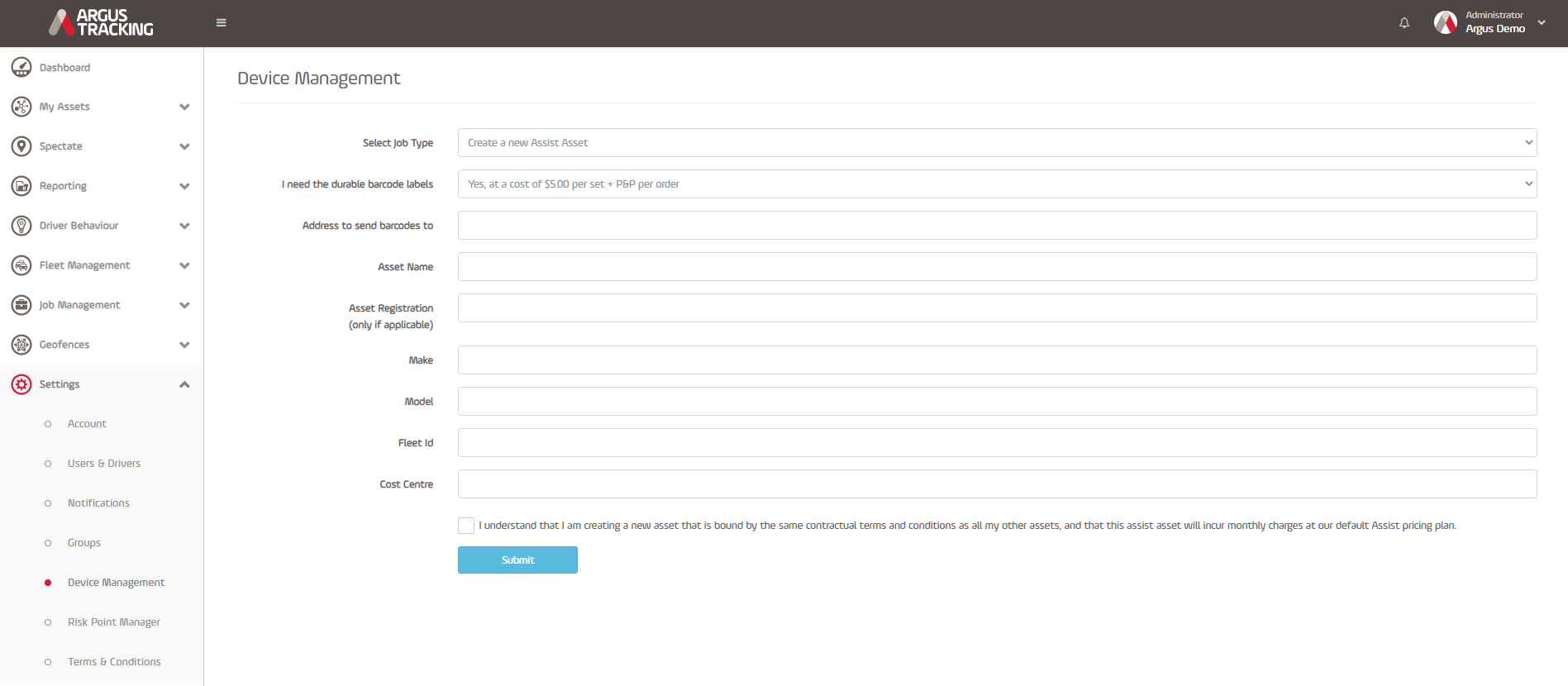1568x686 pixels.
Task: Open Terms & Conditions item
Action: [114, 662]
